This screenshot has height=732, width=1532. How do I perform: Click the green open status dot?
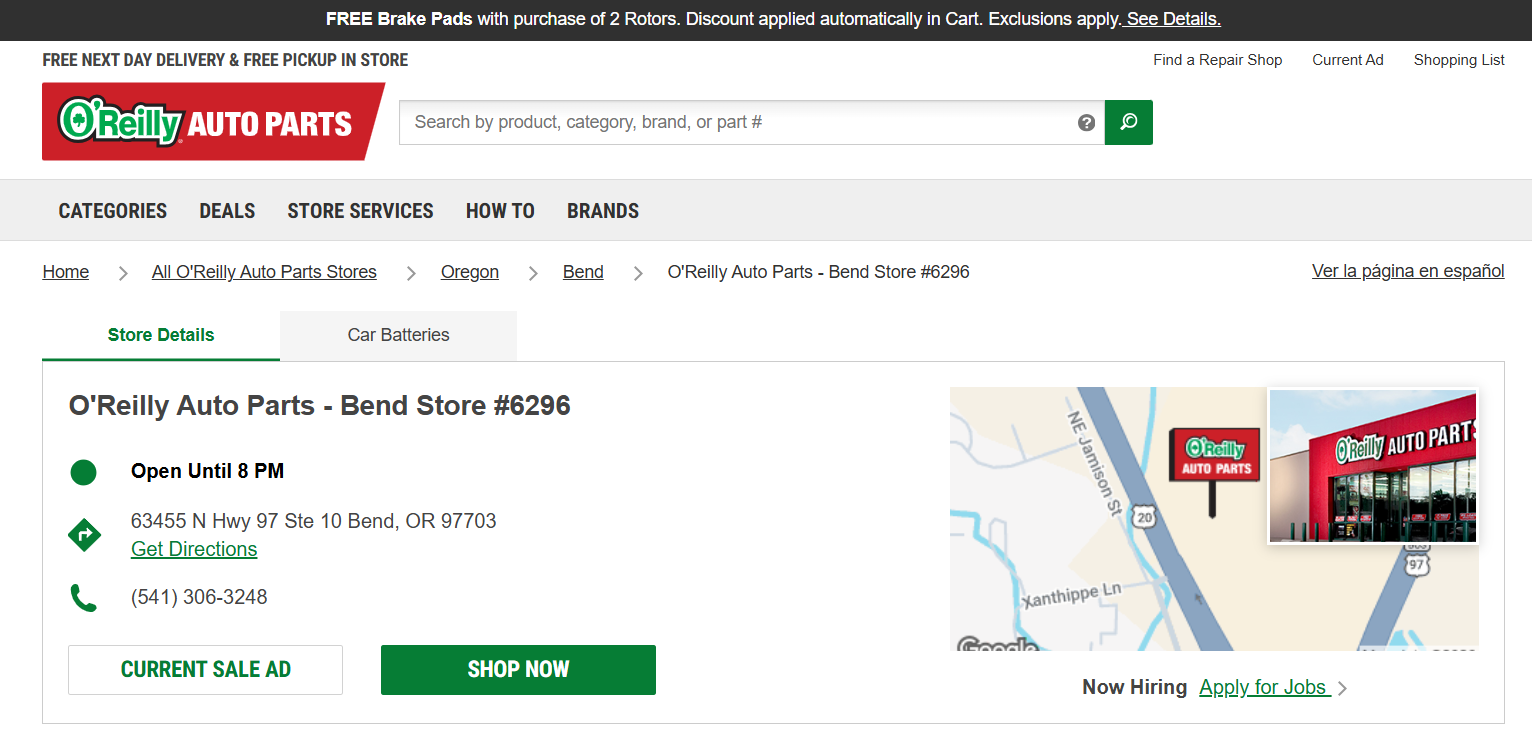pos(84,472)
